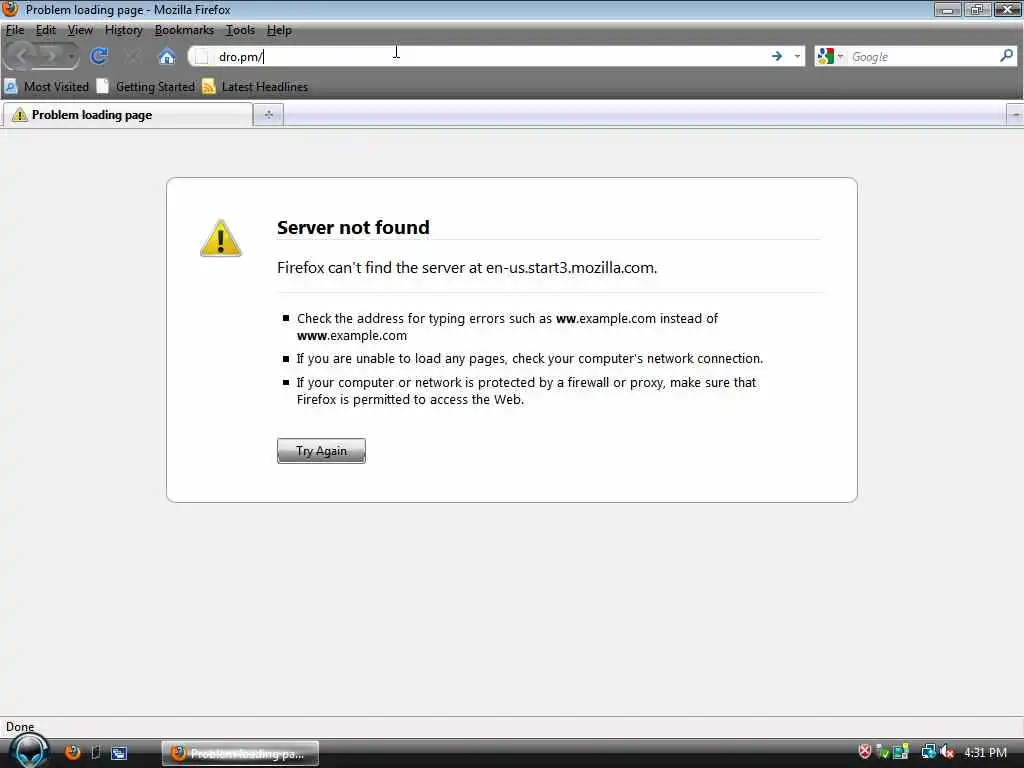Click the Server not found heading

pyautogui.click(x=353, y=227)
